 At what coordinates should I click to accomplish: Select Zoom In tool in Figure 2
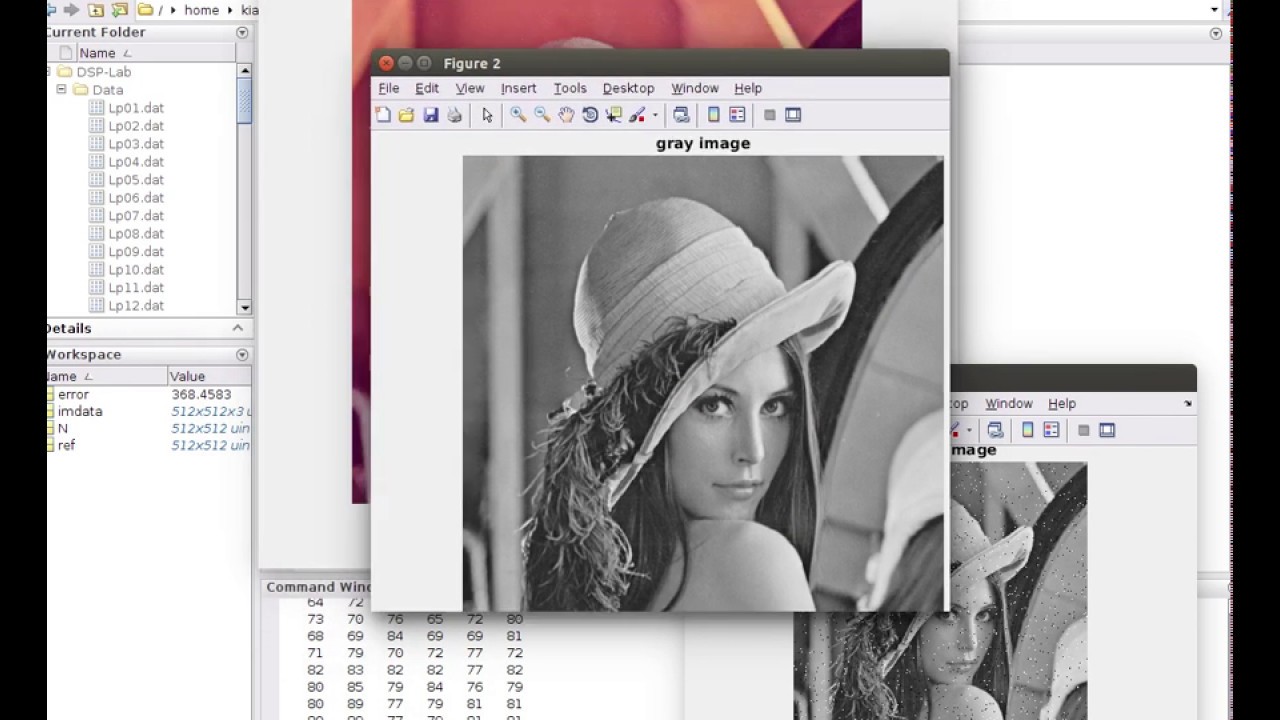[x=518, y=115]
